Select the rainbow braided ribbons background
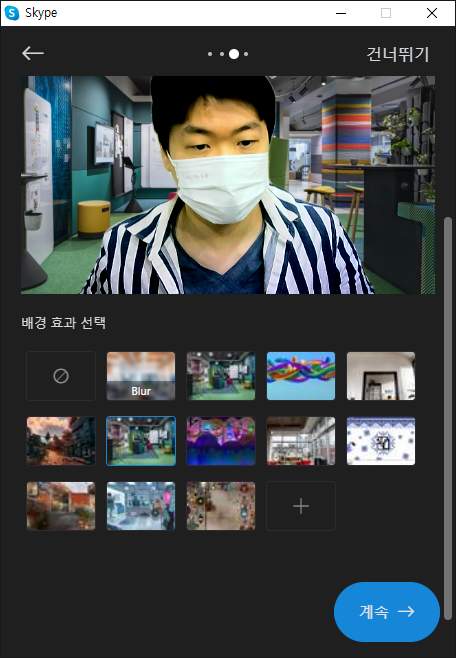Viewport: 456px width, 658px height. [301, 376]
